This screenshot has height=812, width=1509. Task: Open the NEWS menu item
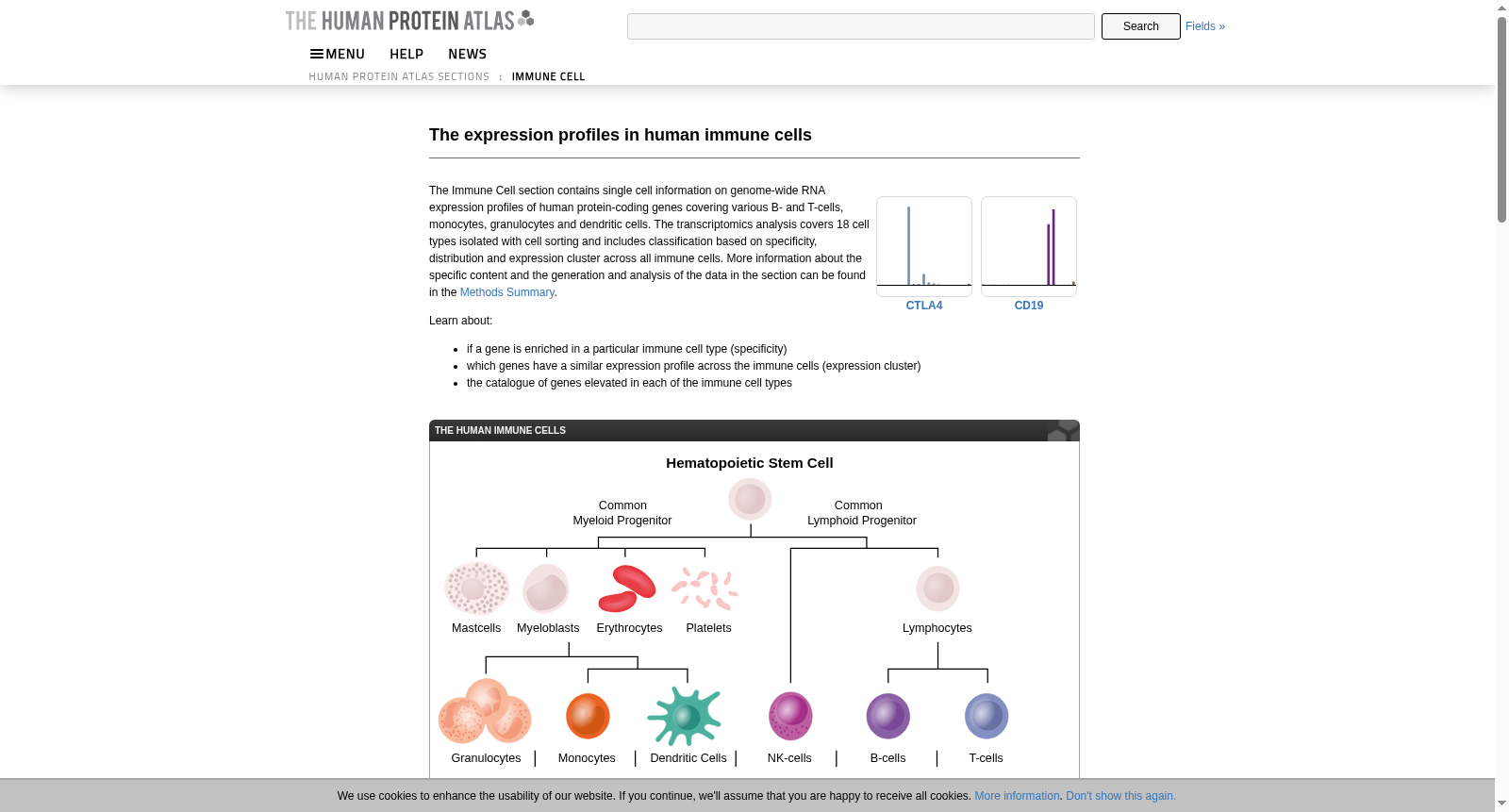click(467, 54)
